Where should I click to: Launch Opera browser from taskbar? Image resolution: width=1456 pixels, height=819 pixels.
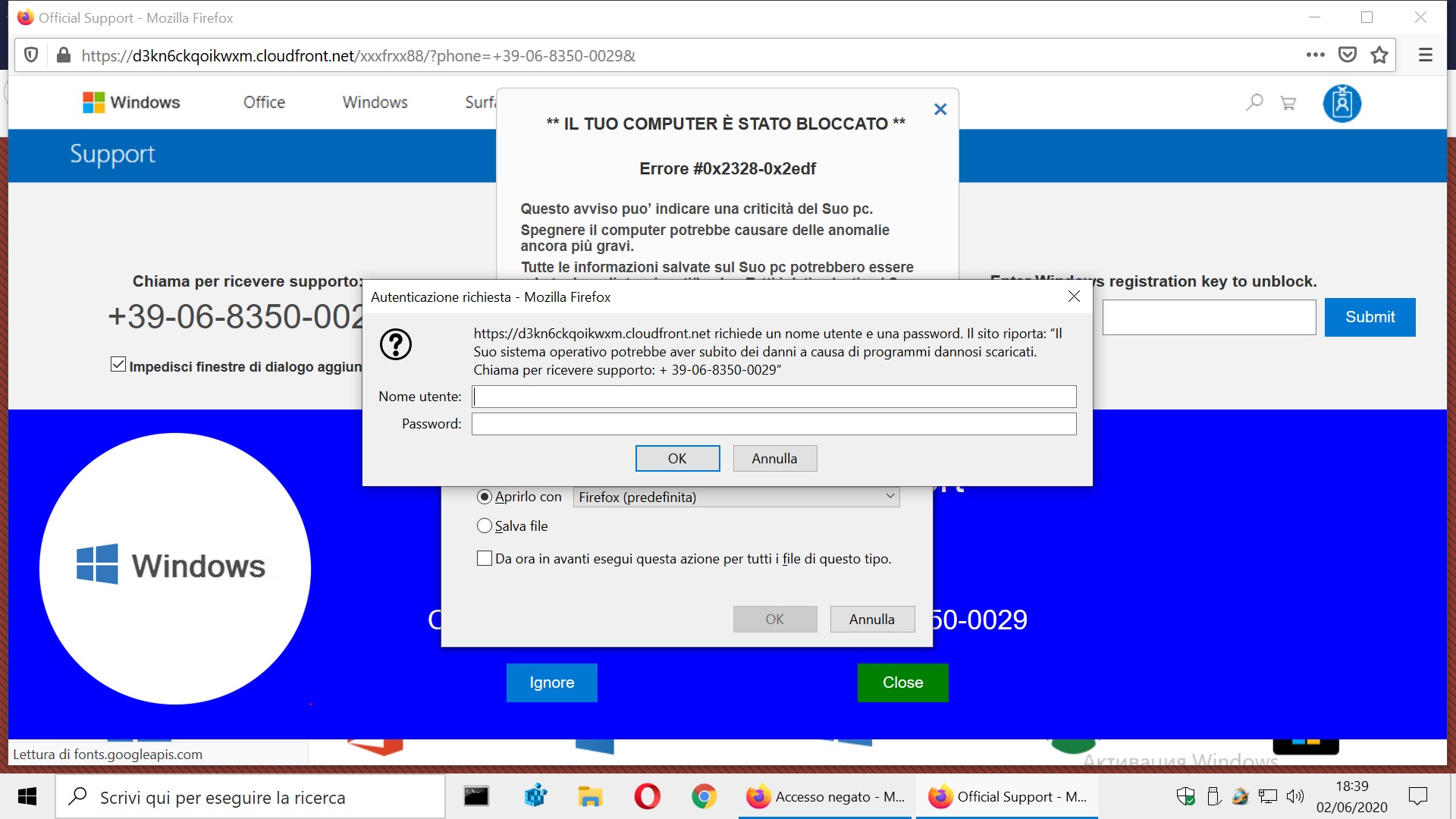coord(647,796)
